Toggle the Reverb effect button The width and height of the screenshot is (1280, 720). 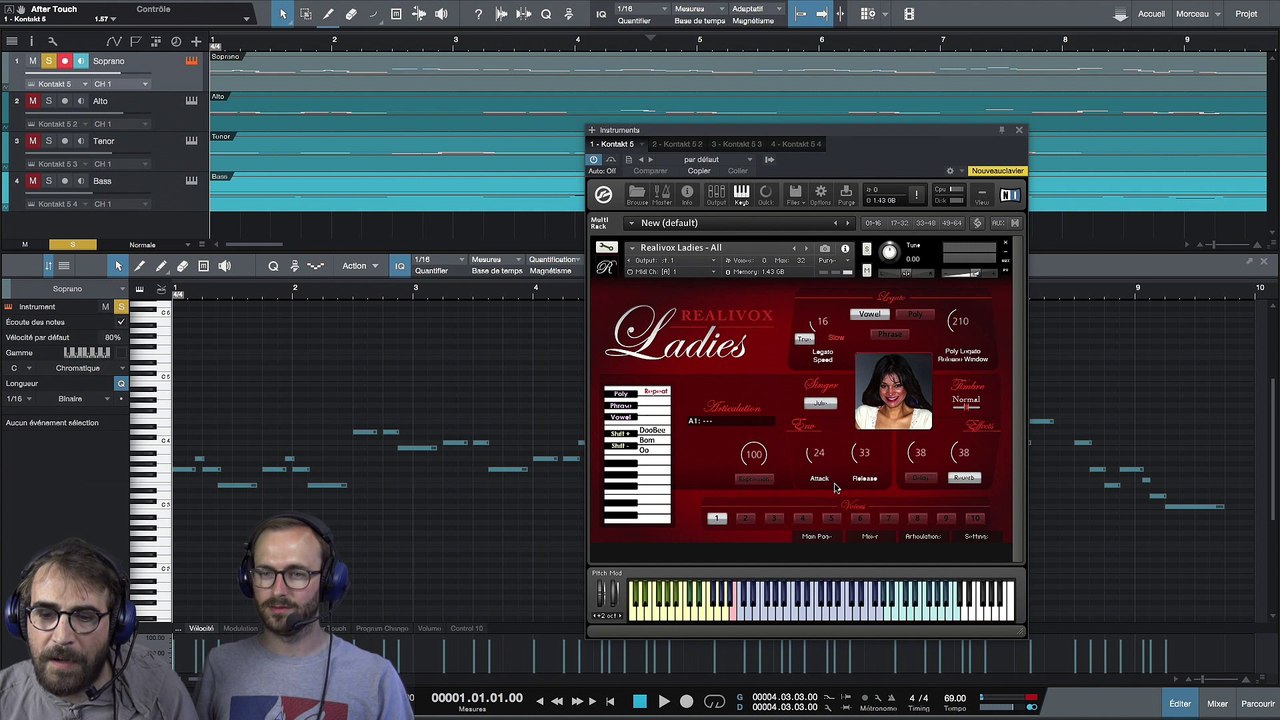964,478
